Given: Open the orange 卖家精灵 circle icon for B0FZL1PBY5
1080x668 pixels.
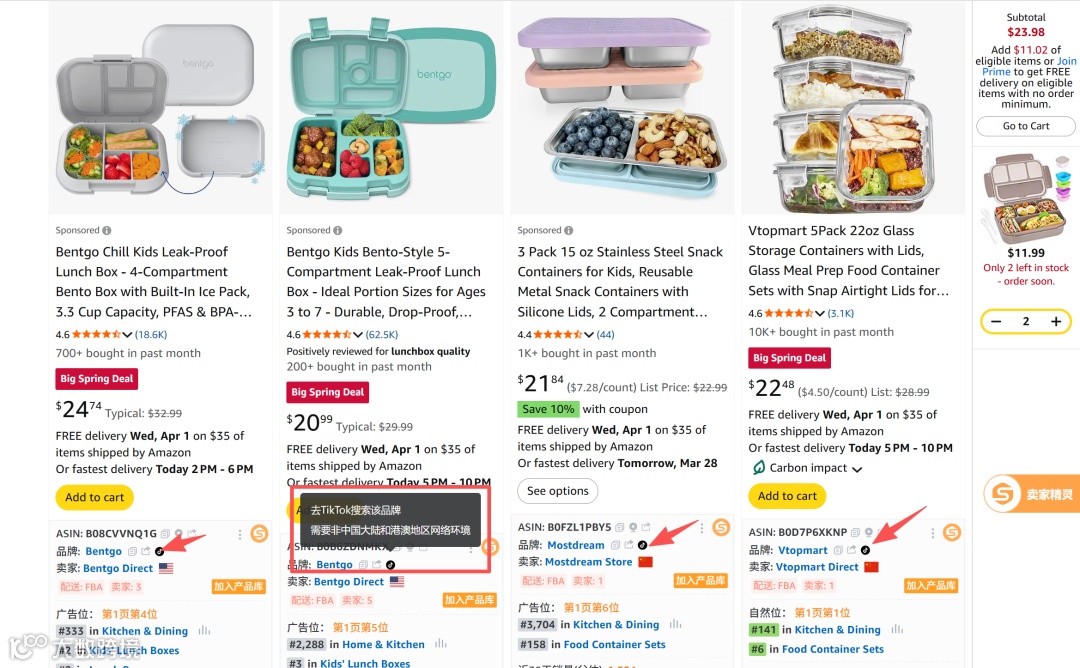Looking at the screenshot, I should pyautogui.click(x=721, y=527).
